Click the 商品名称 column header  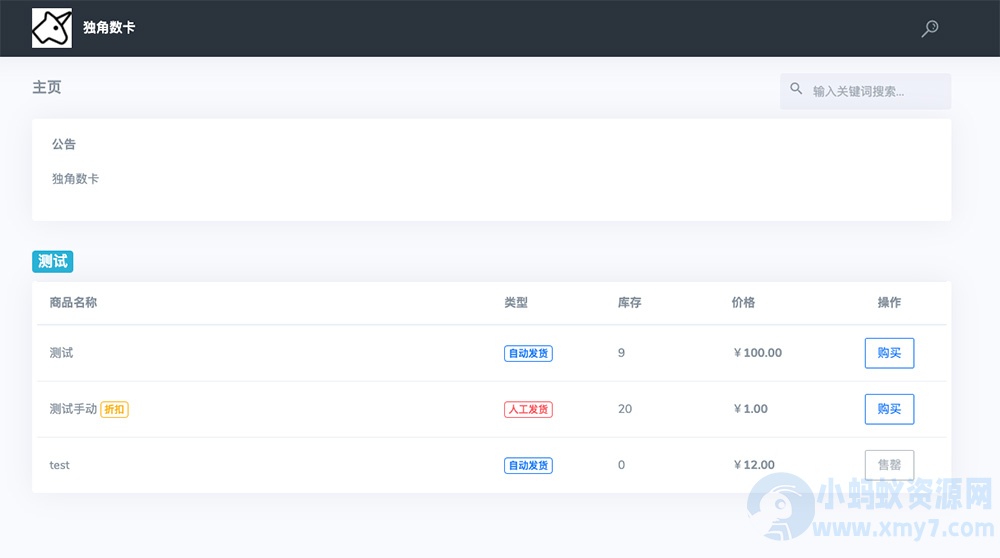pos(73,302)
